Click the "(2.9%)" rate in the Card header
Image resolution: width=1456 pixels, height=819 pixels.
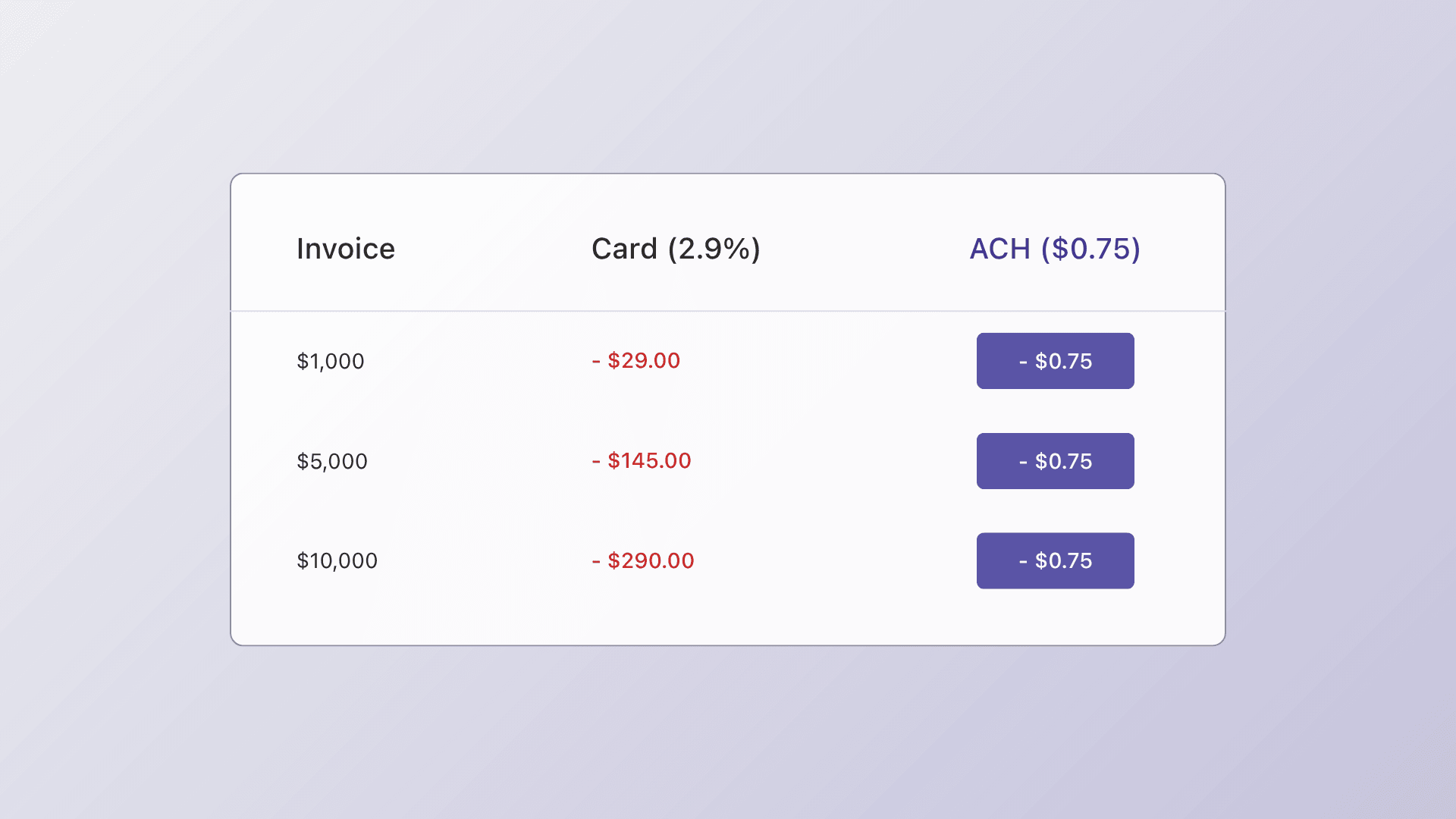click(x=714, y=249)
